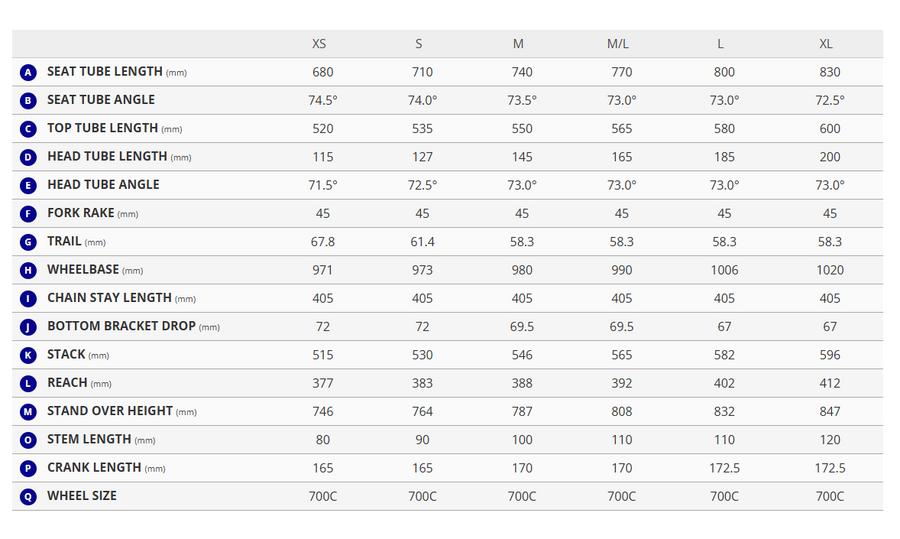Click the B icon beside Seat Tube Angle
The image size is (900, 539).
[28, 100]
